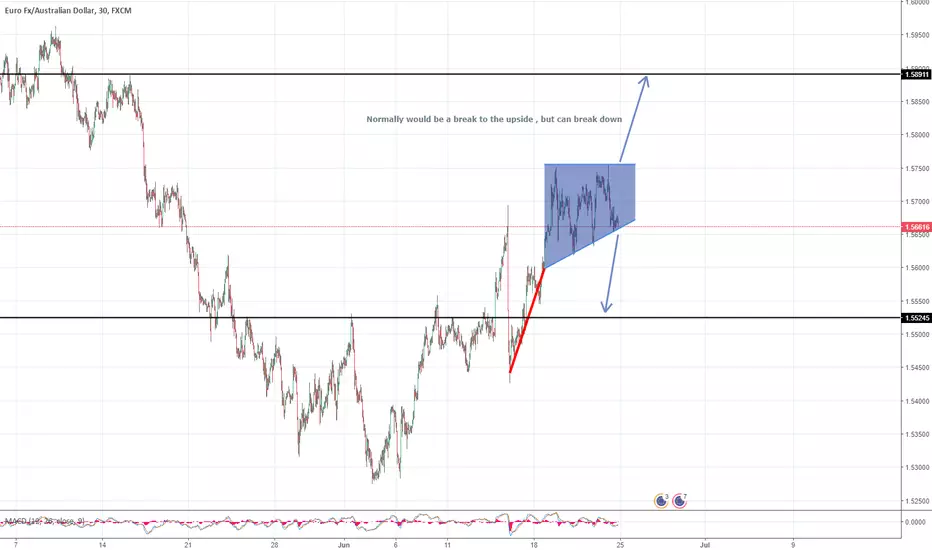Click the Euro Fx/Australian Dollar chart title
Screen dimensions: 932x550
[x=68, y=11]
